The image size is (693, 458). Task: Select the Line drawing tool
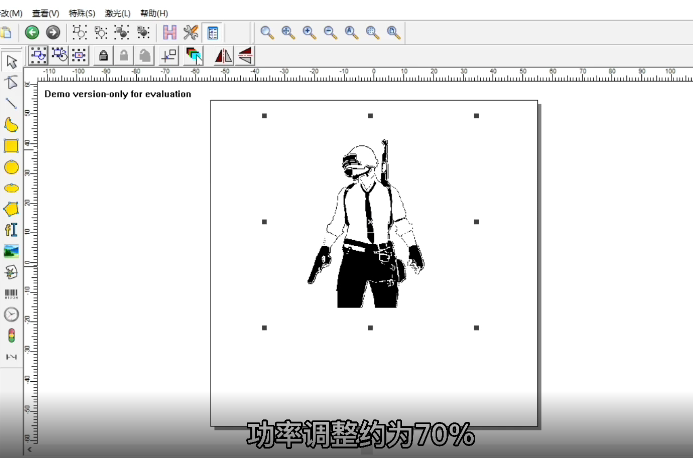(x=11, y=103)
